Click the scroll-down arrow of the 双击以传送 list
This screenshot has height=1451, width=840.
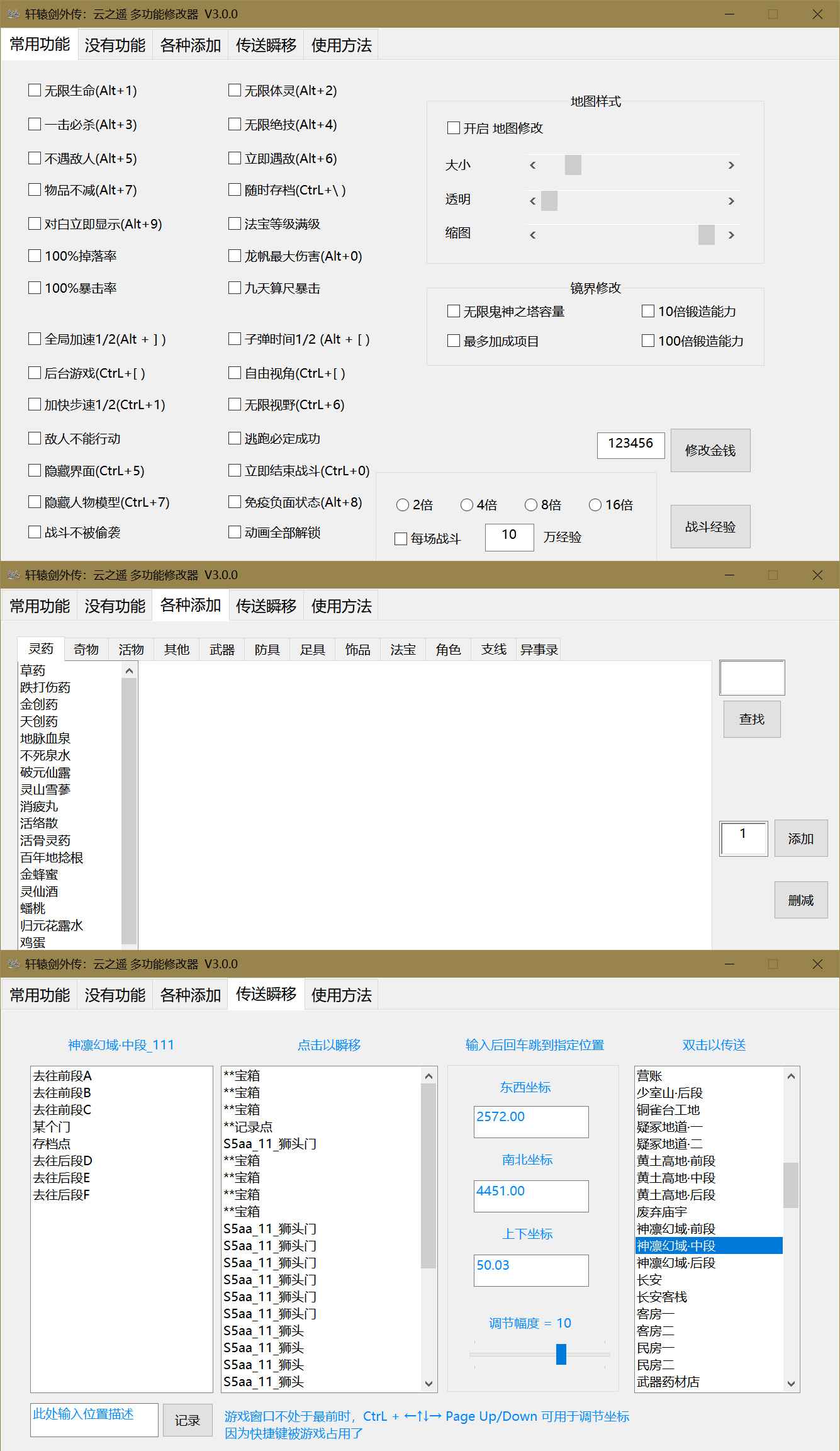click(x=791, y=1383)
